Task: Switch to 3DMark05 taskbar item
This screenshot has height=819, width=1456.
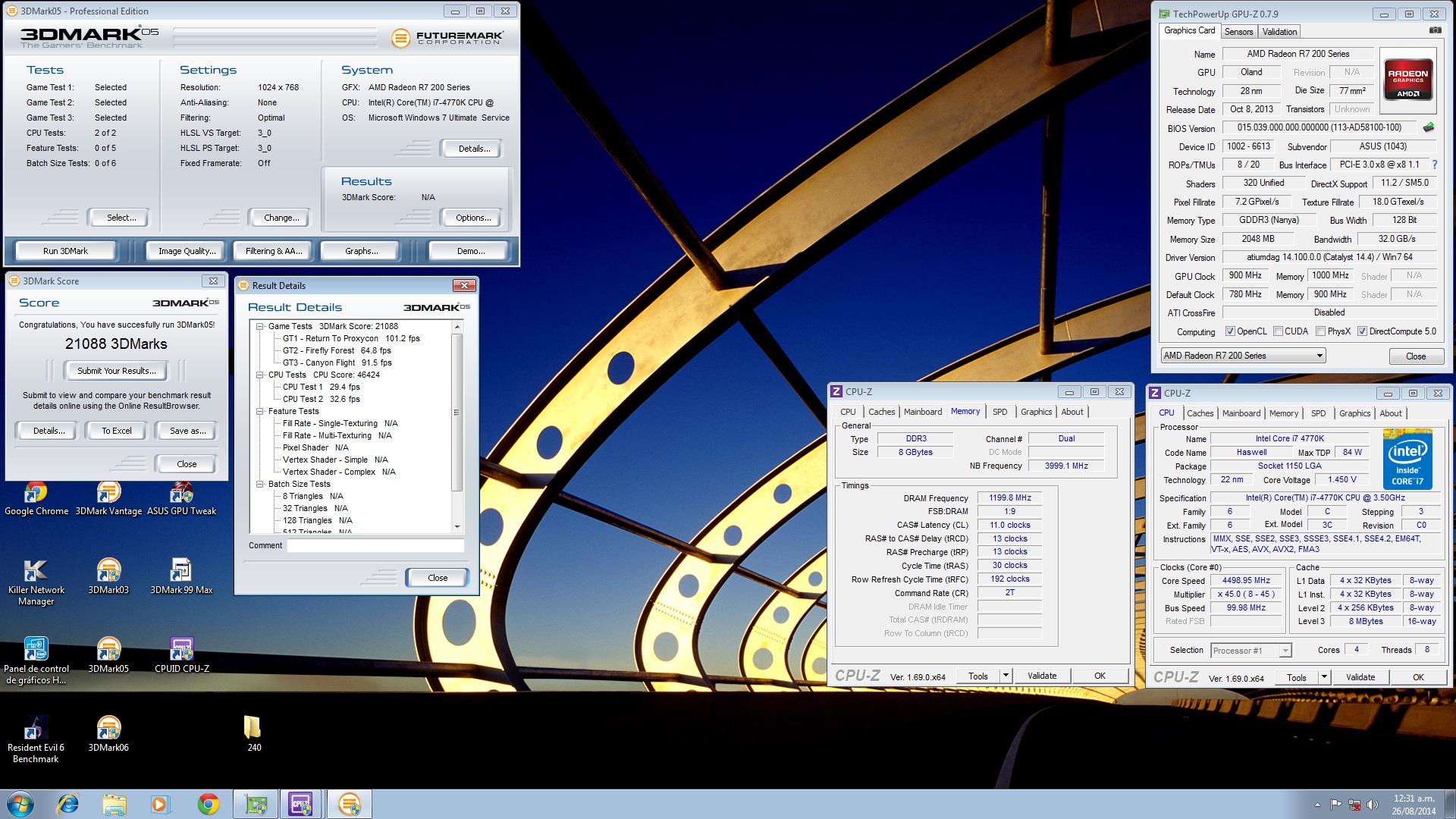Action: point(350,804)
